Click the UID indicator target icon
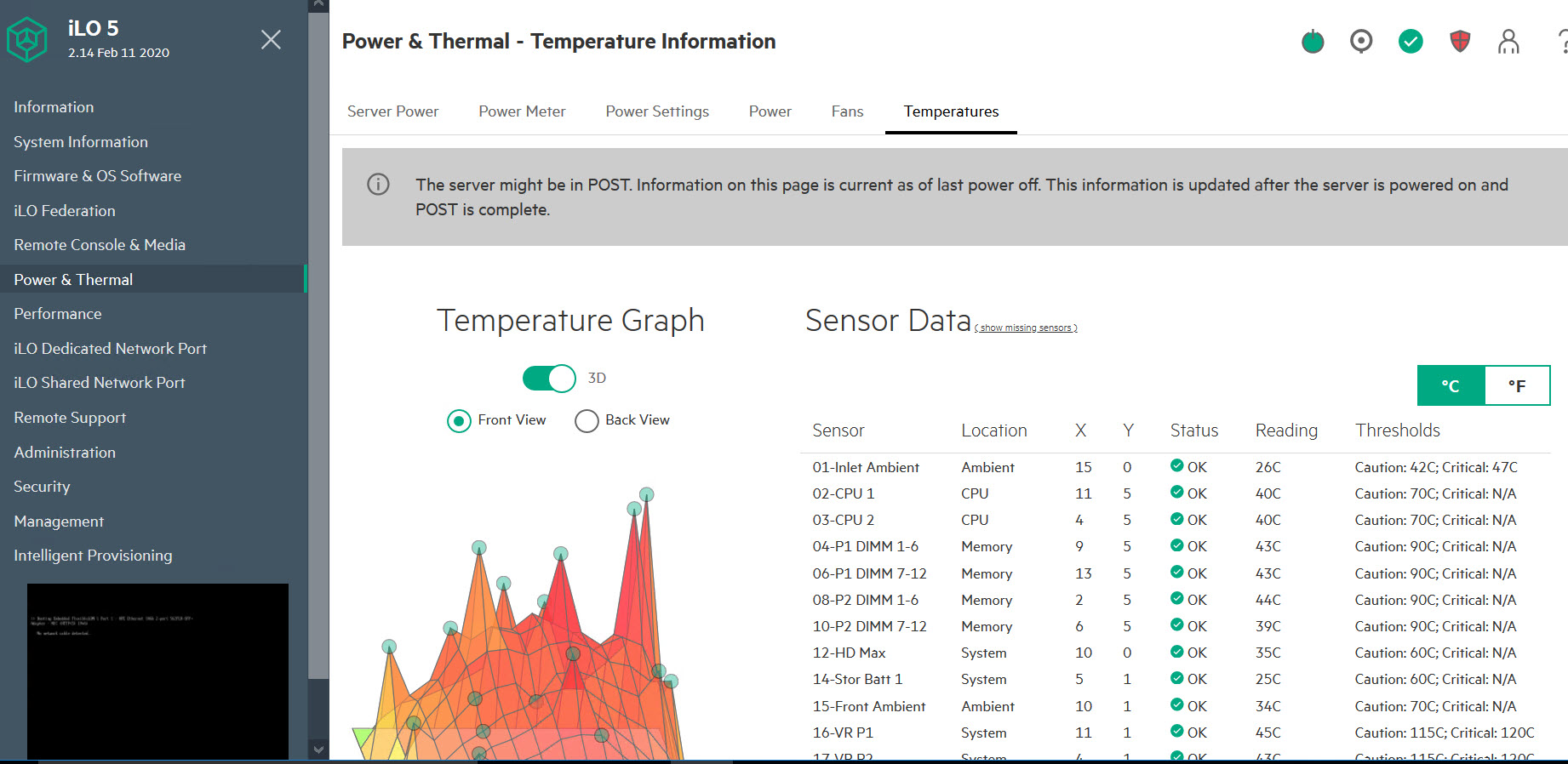Screen dimensions: 1568x764 (1361, 41)
